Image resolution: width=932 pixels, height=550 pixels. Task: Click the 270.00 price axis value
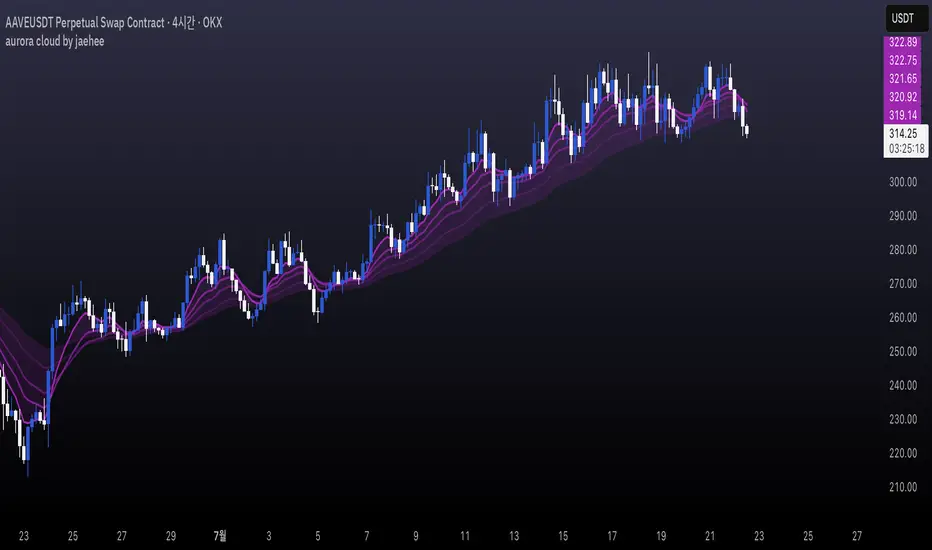[903, 284]
